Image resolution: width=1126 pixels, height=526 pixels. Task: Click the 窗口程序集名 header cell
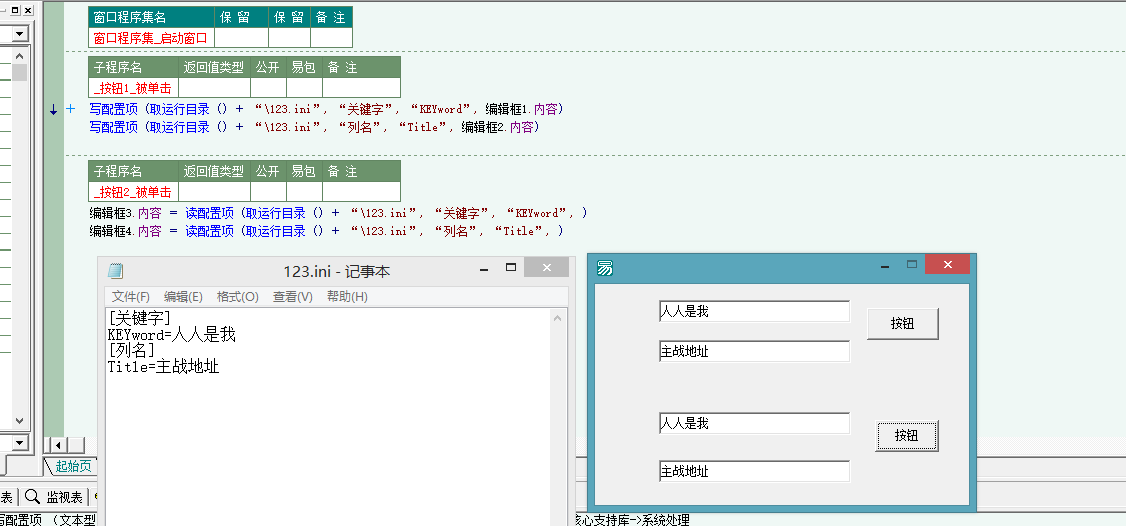[152, 17]
